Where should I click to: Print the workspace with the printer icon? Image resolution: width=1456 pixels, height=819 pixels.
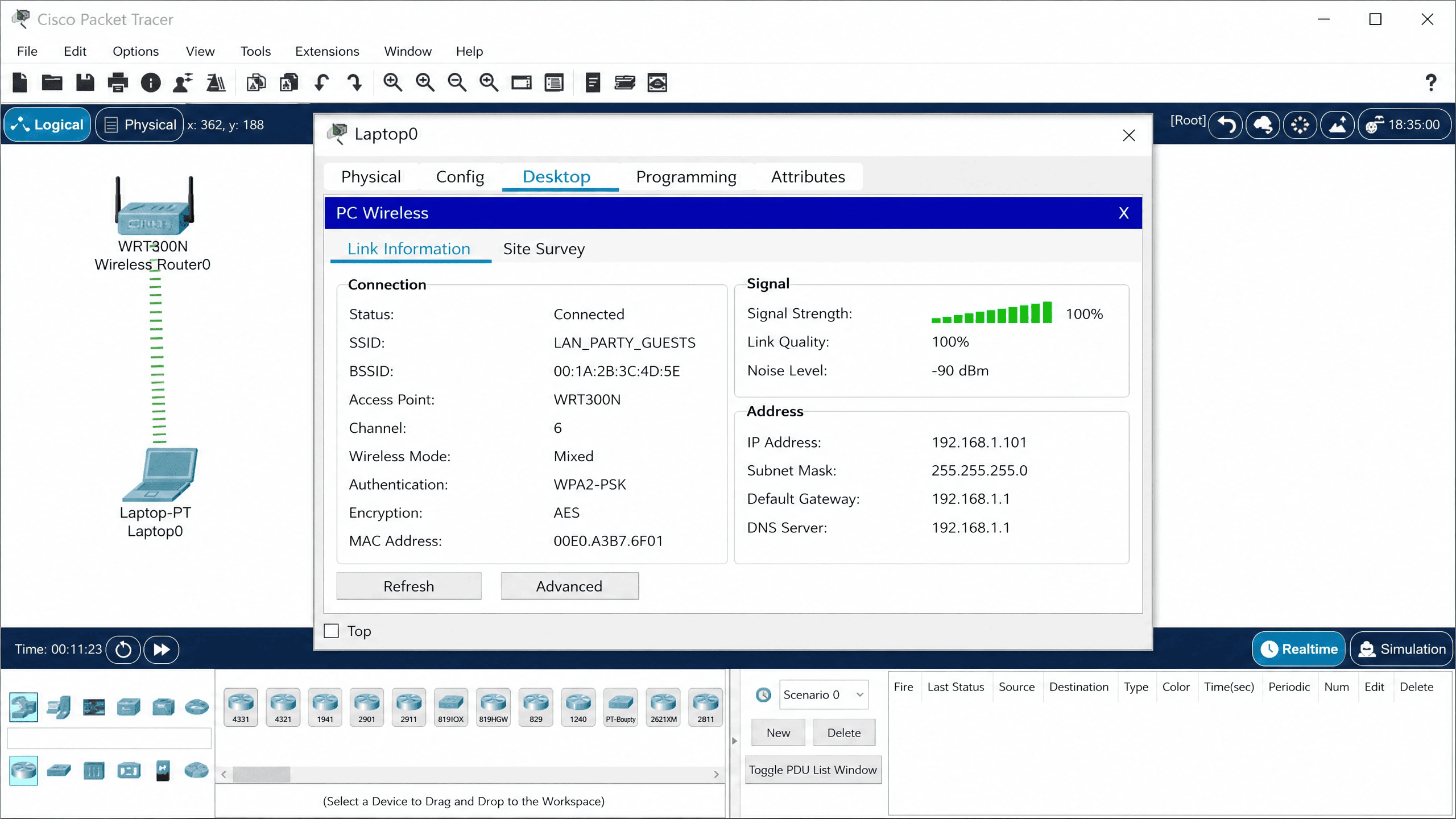coord(118,83)
